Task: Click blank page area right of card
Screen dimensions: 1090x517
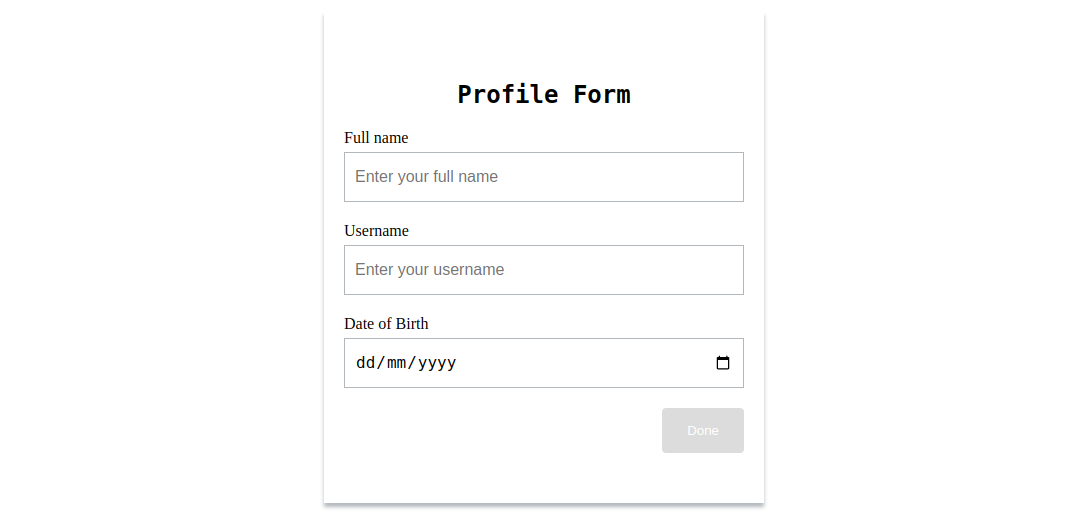Action: coord(927,258)
